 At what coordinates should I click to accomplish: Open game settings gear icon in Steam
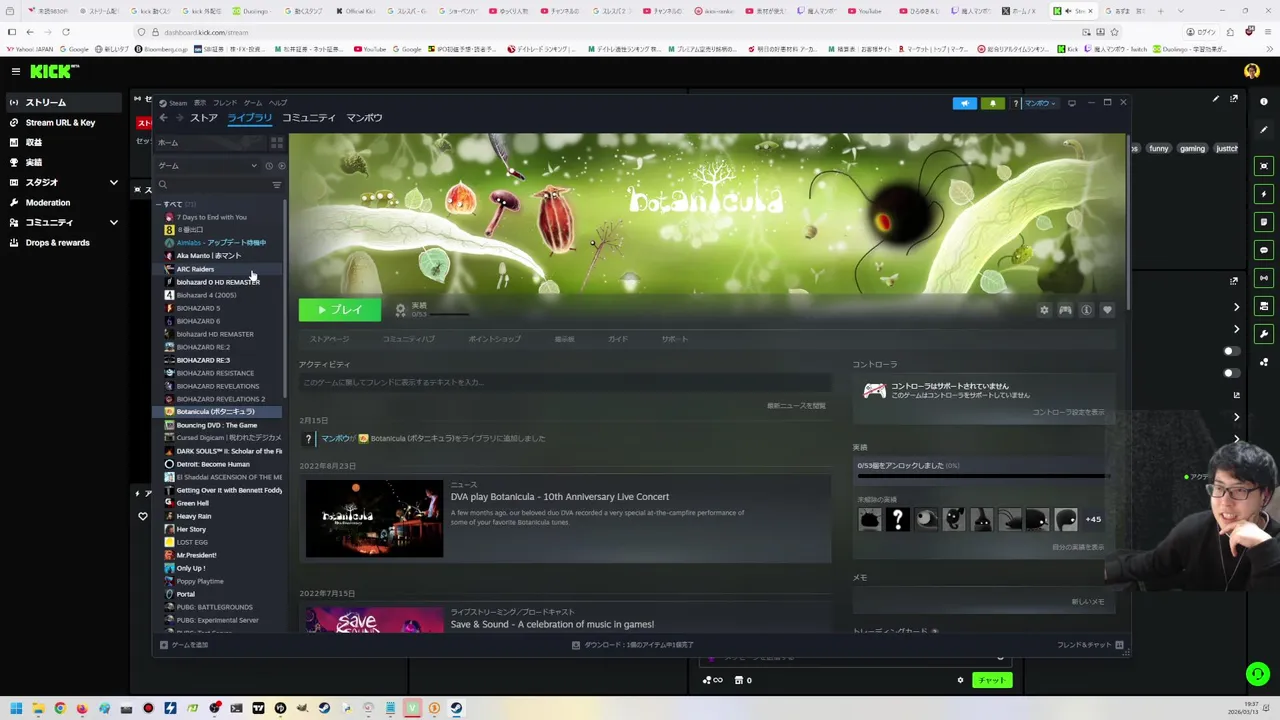pyautogui.click(x=1044, y=310)
